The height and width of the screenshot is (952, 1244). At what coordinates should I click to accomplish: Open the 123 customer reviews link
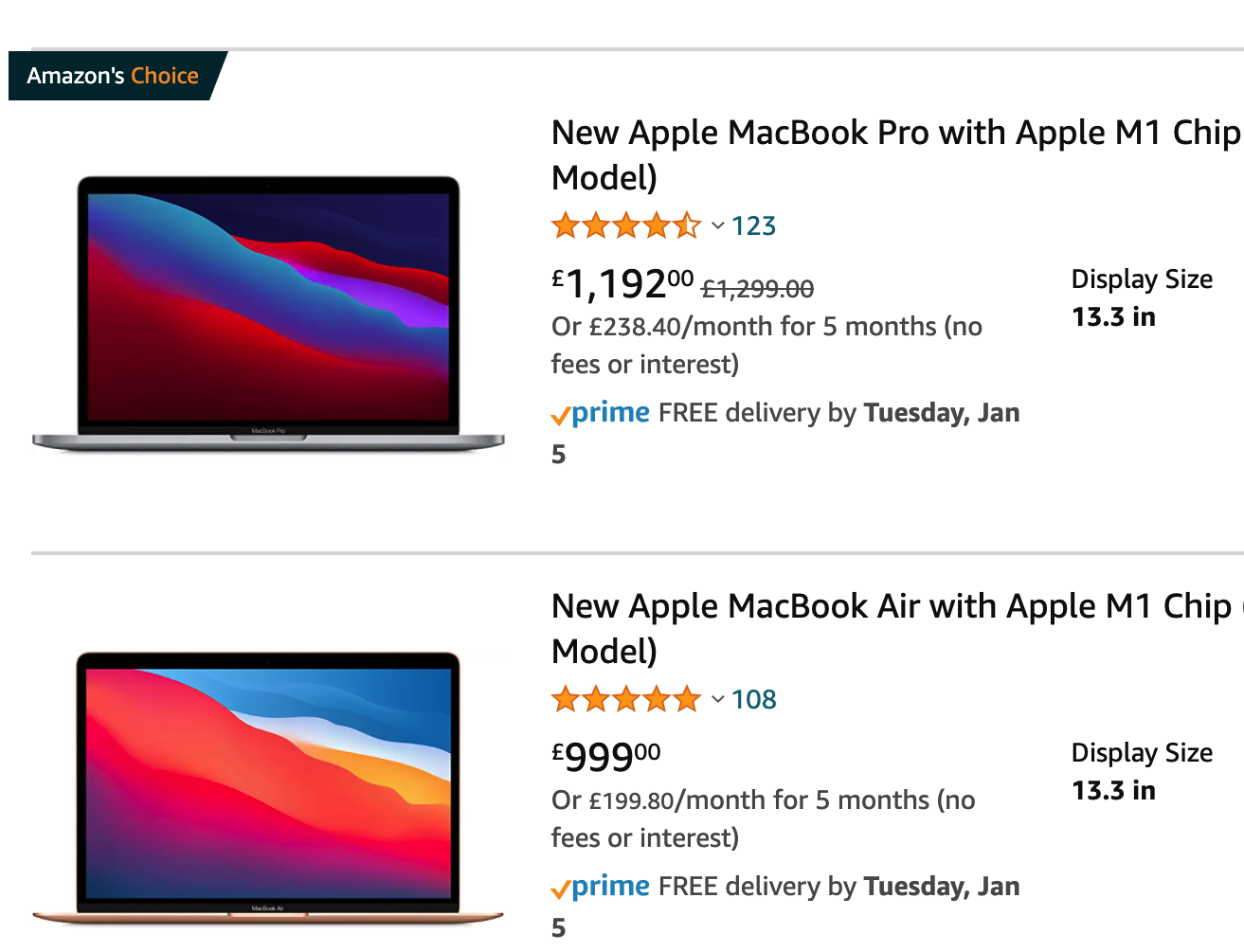[754, 226]
